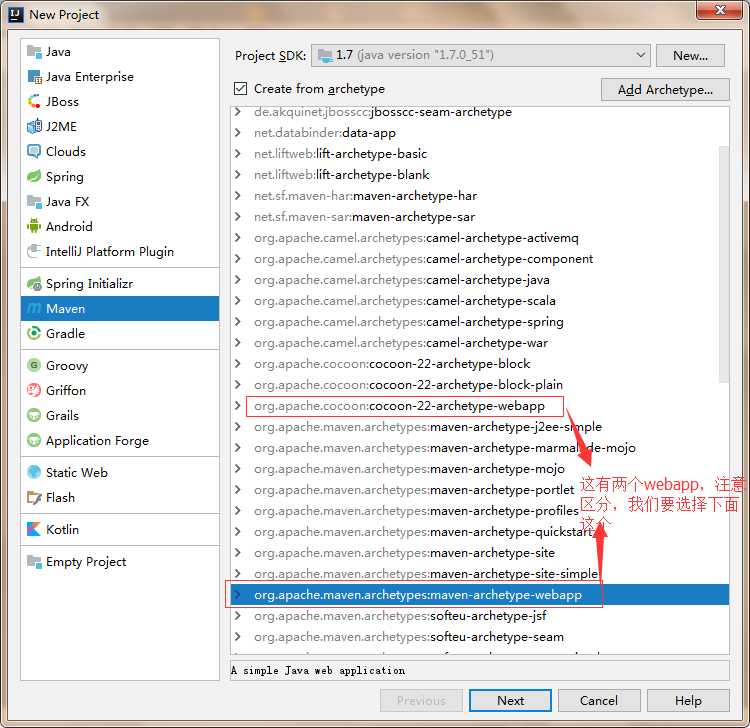The width and height of the screenshot is (750, 728).
Task: Click the Next button
Action: click(x=510, y=701)
